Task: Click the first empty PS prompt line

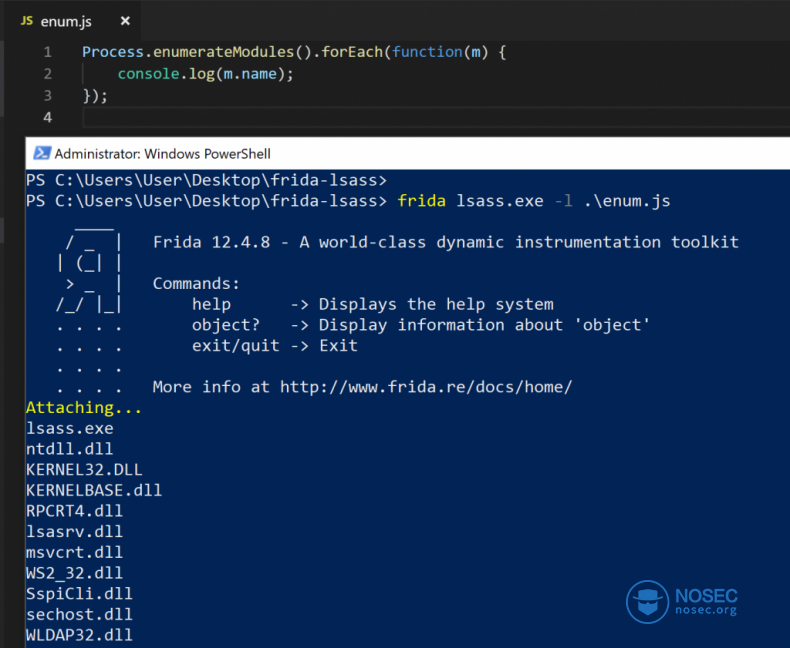Action: point(207,180)
